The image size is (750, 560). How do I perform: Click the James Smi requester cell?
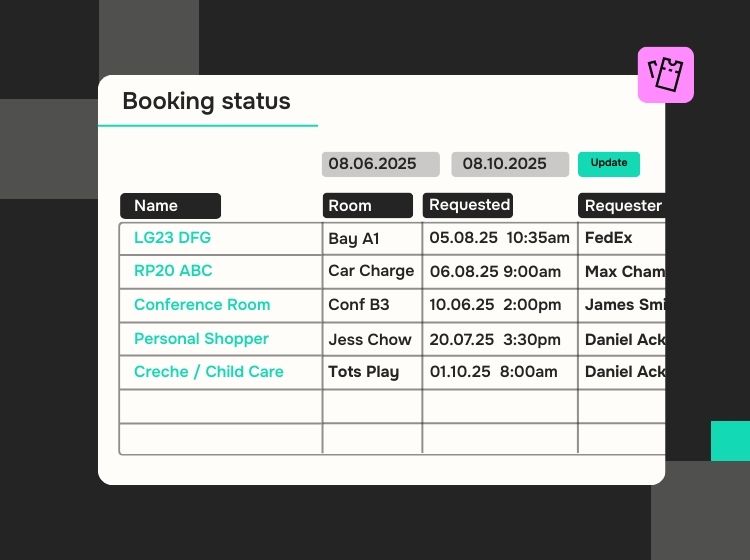point(621,305)
